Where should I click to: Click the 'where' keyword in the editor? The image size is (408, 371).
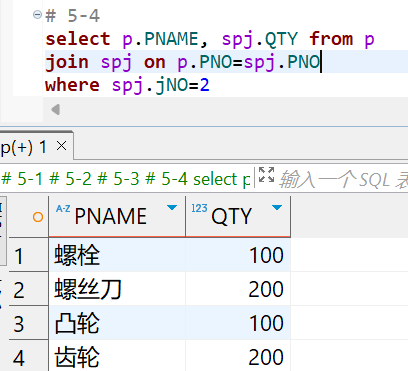[72, 85]
